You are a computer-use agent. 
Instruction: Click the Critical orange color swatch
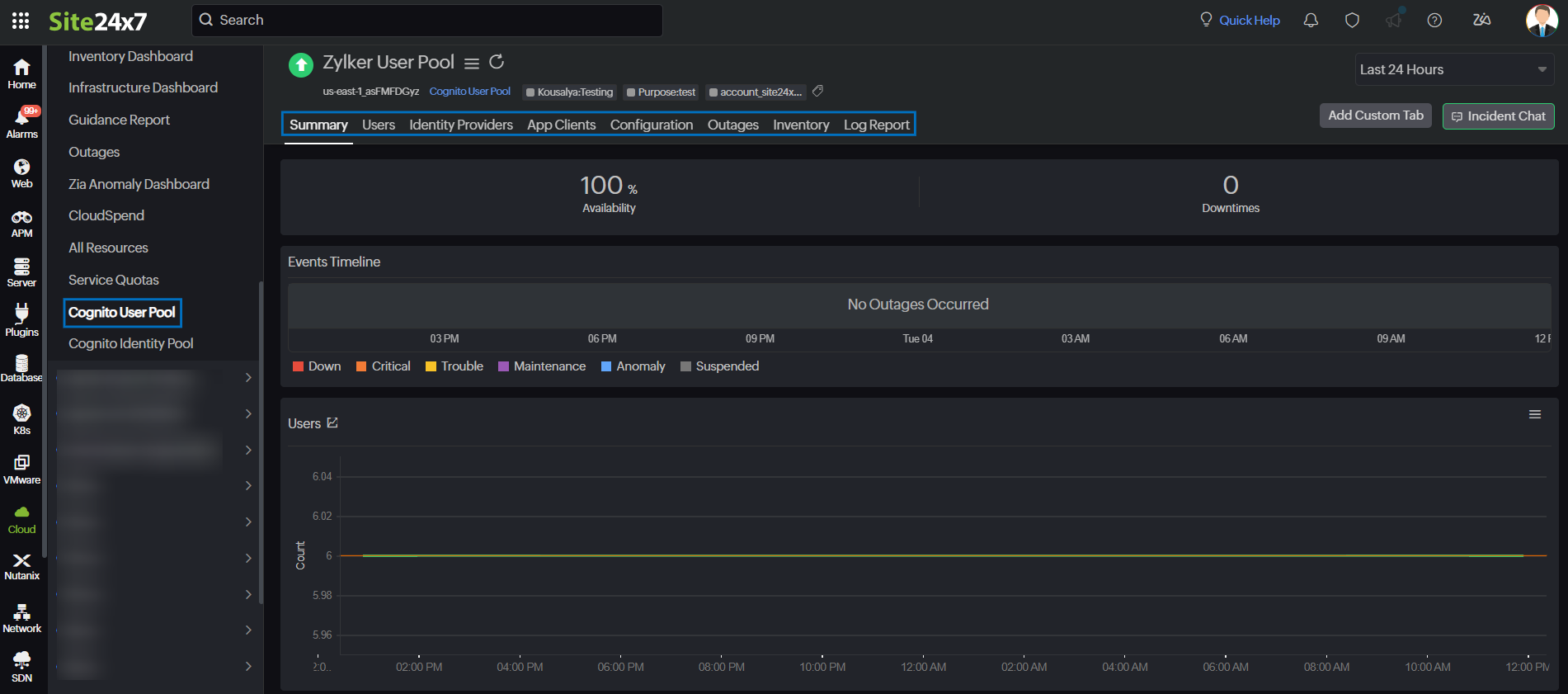(x=361, y=366)
